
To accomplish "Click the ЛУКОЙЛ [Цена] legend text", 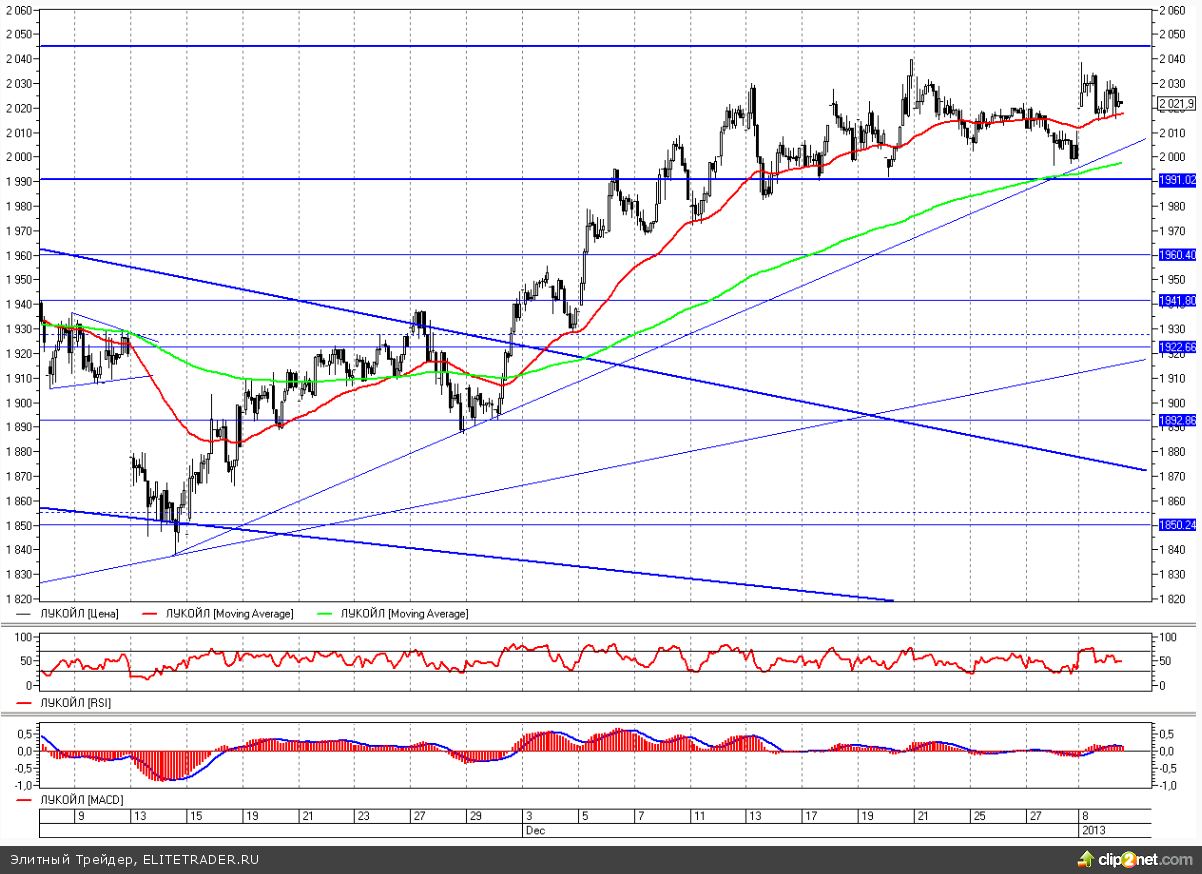I will click(x=79, y=613).
